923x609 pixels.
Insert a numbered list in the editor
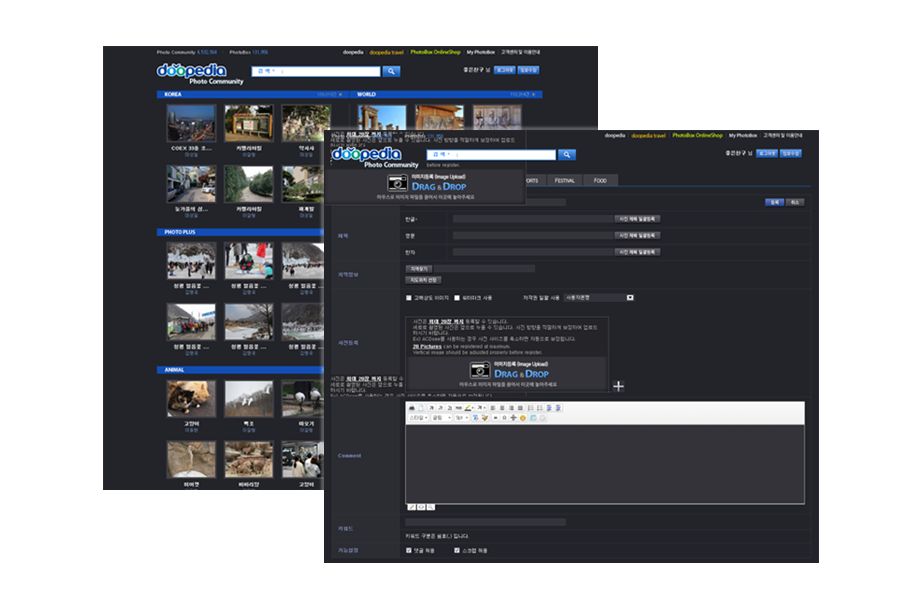[530, 408]
